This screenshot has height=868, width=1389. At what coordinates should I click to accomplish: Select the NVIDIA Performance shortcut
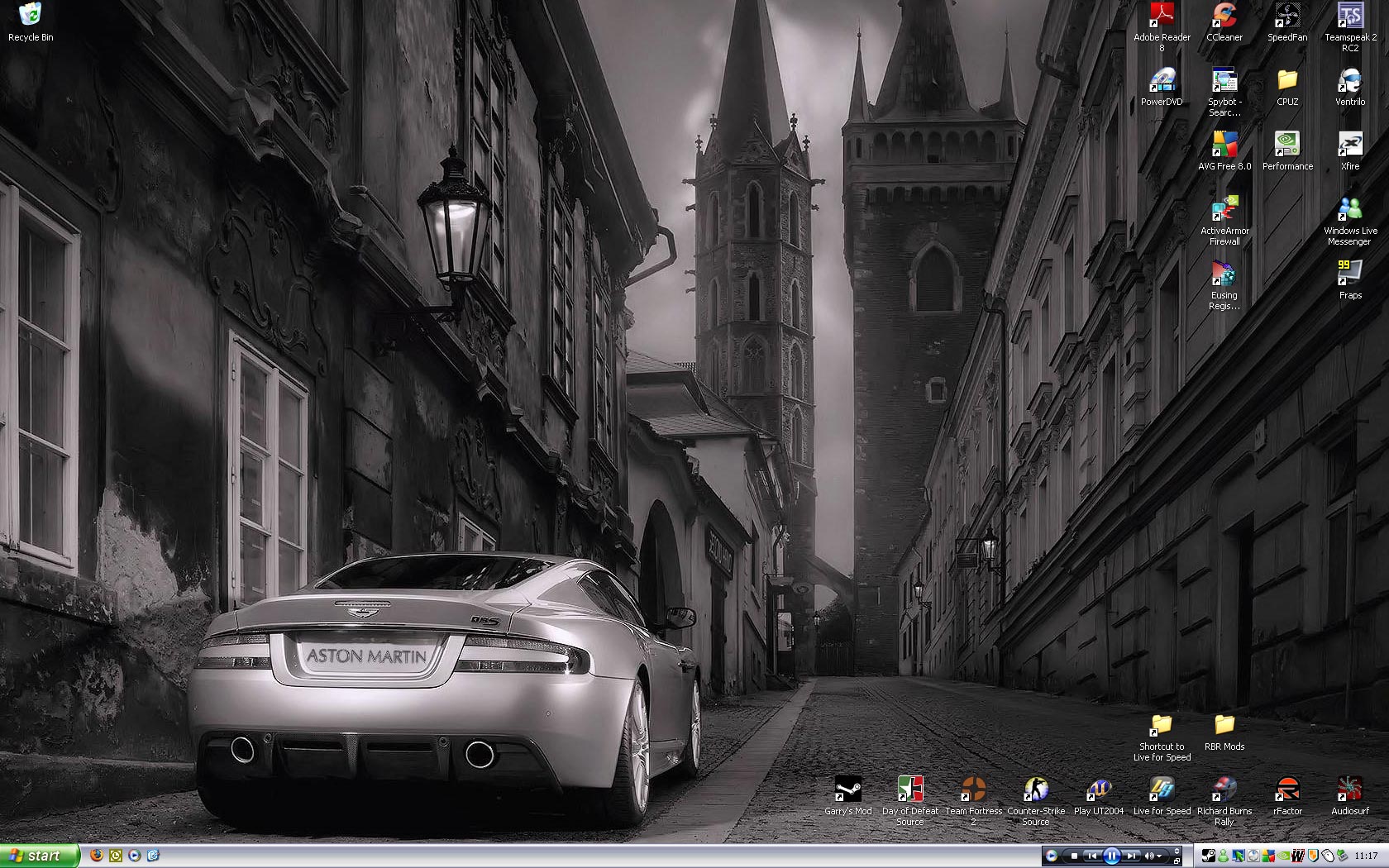[1287, 151]
